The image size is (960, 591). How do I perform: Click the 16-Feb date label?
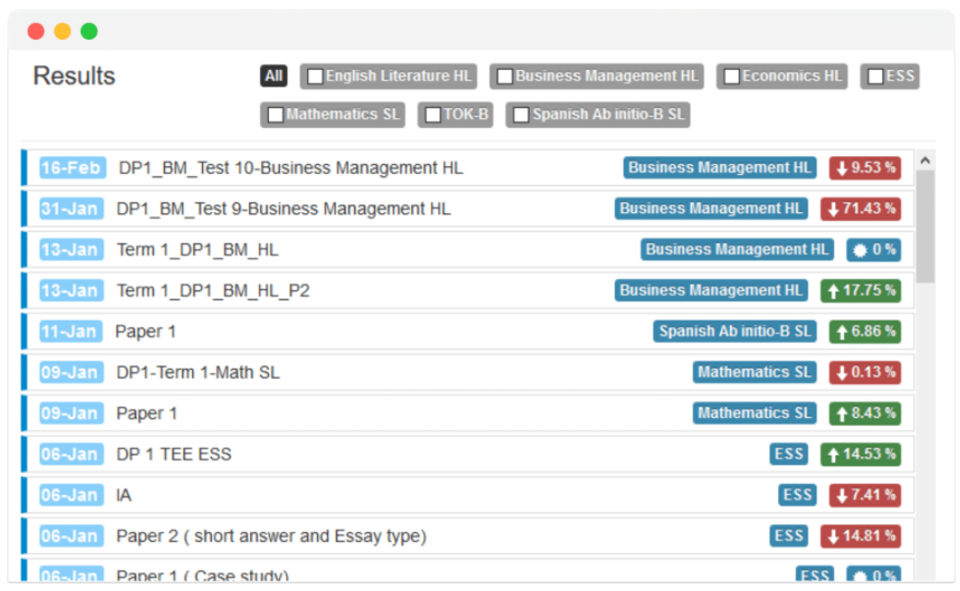[71, 168]
